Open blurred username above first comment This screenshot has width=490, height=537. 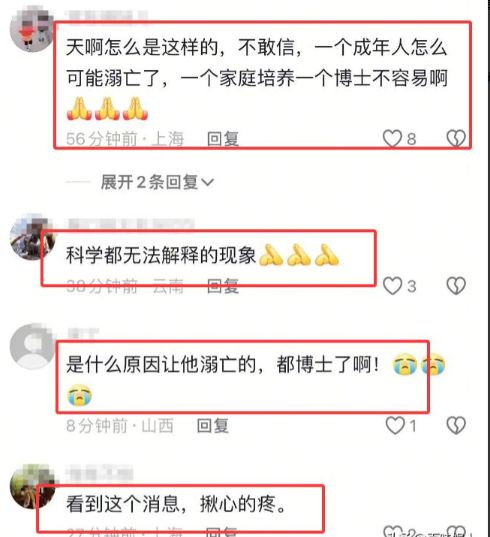pyautogui.click(x=106, y=16)
